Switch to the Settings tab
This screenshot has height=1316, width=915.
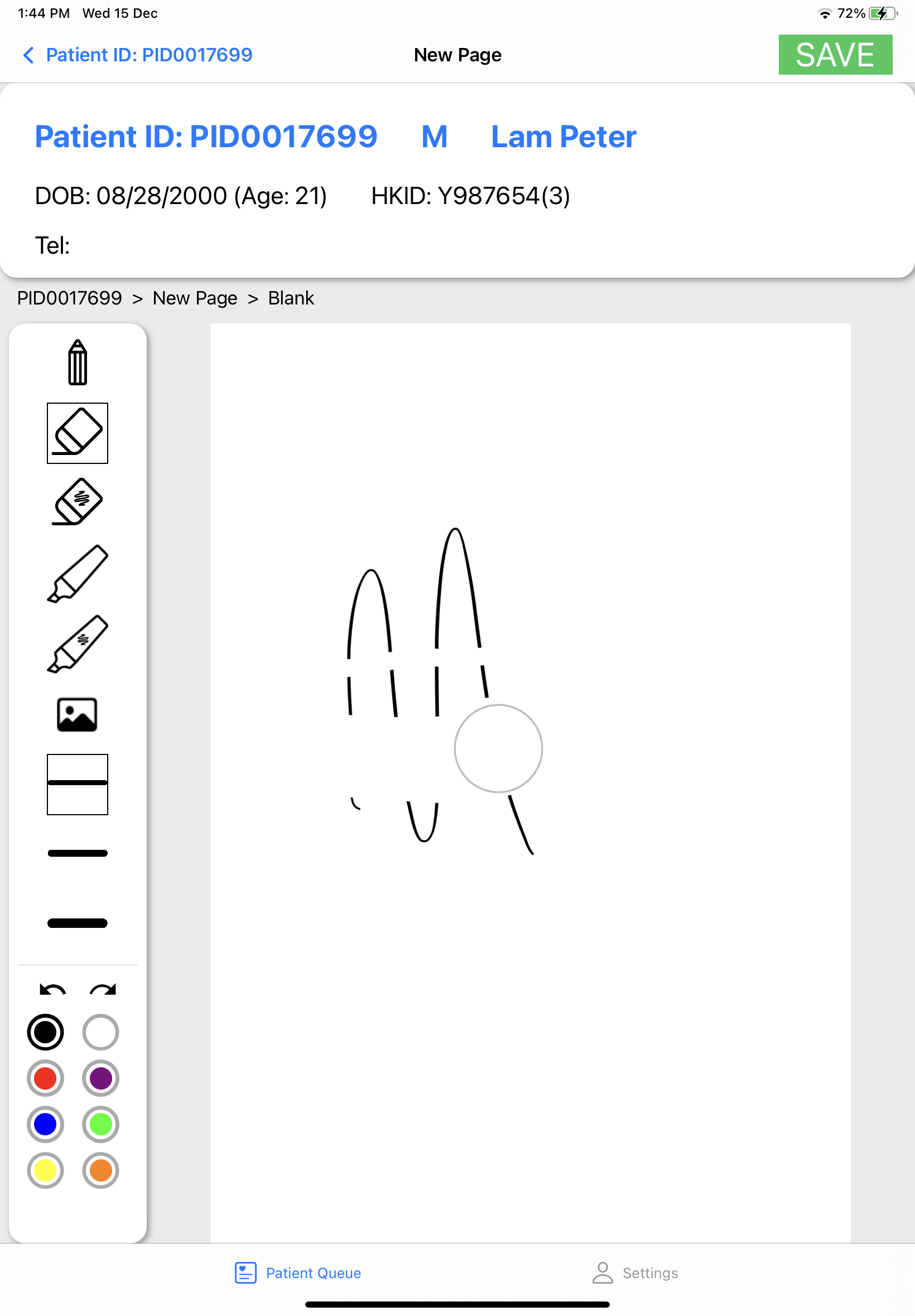(x=635, y=1273)
